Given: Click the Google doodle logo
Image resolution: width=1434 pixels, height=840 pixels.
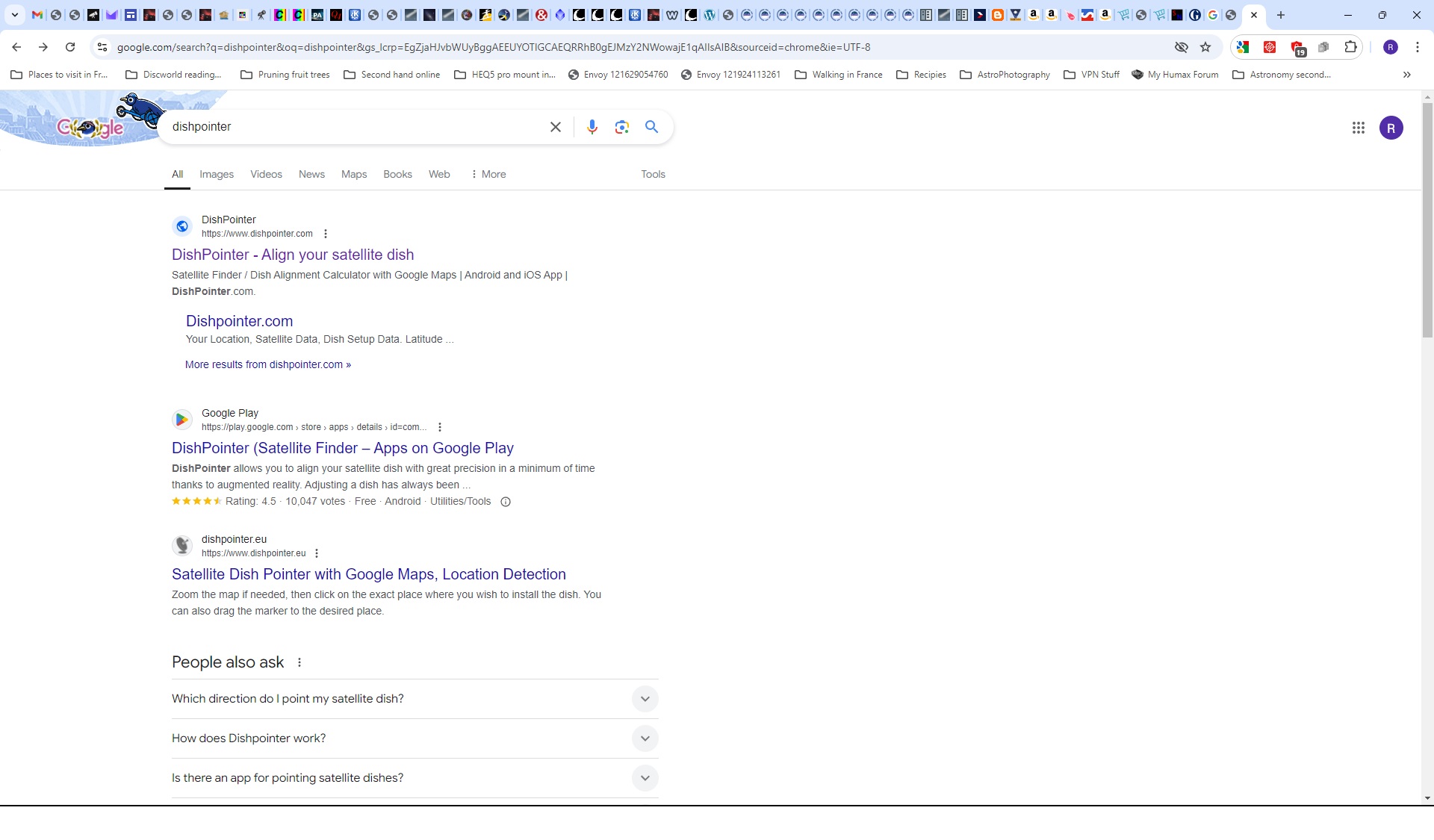Looking at the screenshot, I should coord(90,128).
